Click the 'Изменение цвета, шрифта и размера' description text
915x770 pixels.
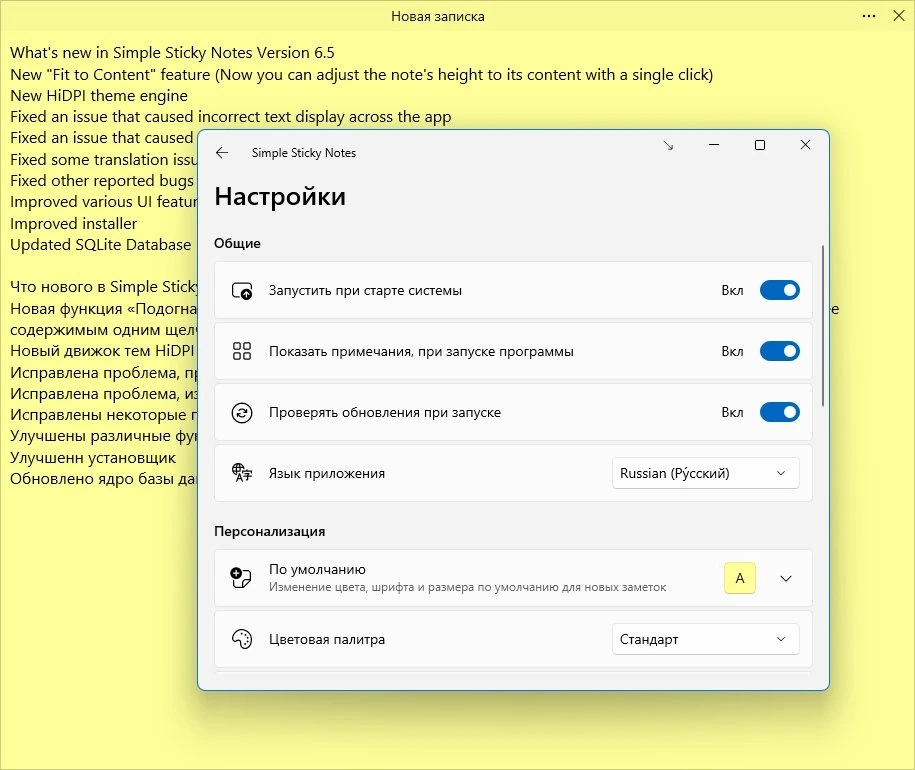point(467,587)
